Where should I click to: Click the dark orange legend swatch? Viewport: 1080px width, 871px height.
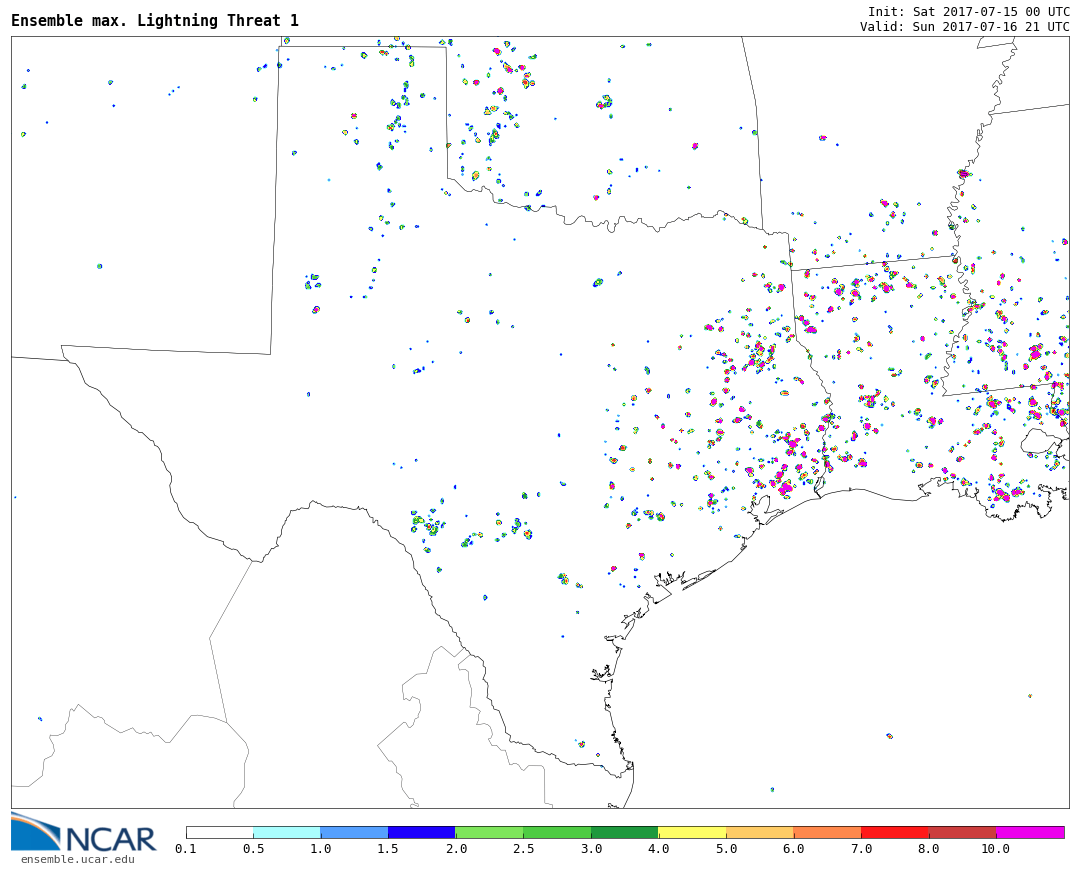(x=827, y=832)
